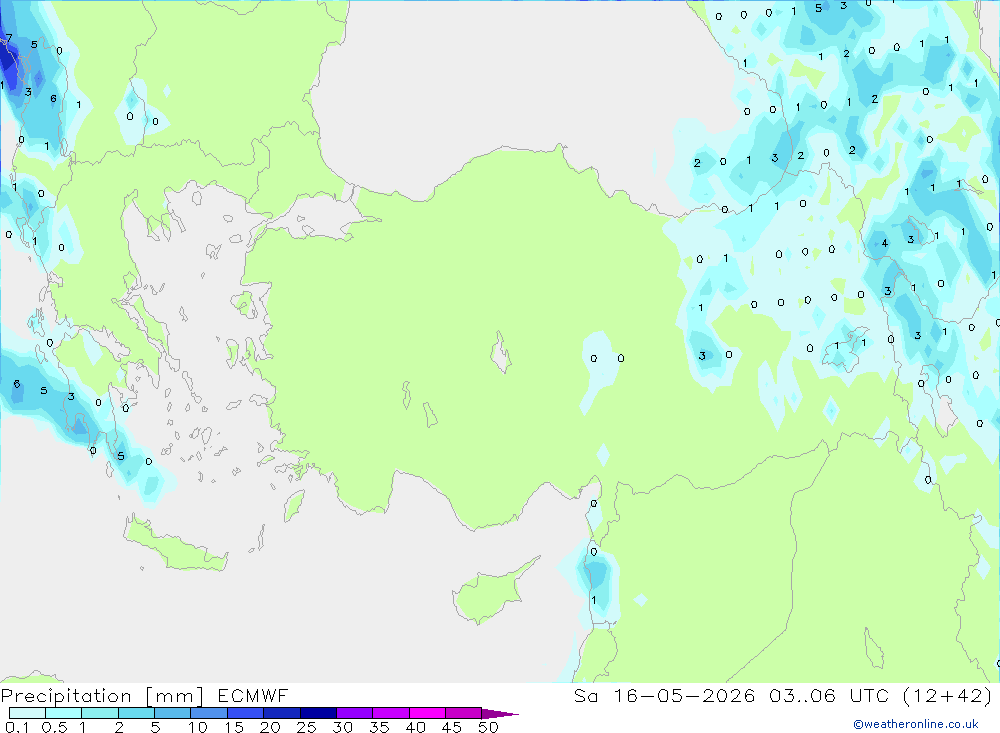
Task: Click the "0.5" legend label
Action: click(54, 727)
